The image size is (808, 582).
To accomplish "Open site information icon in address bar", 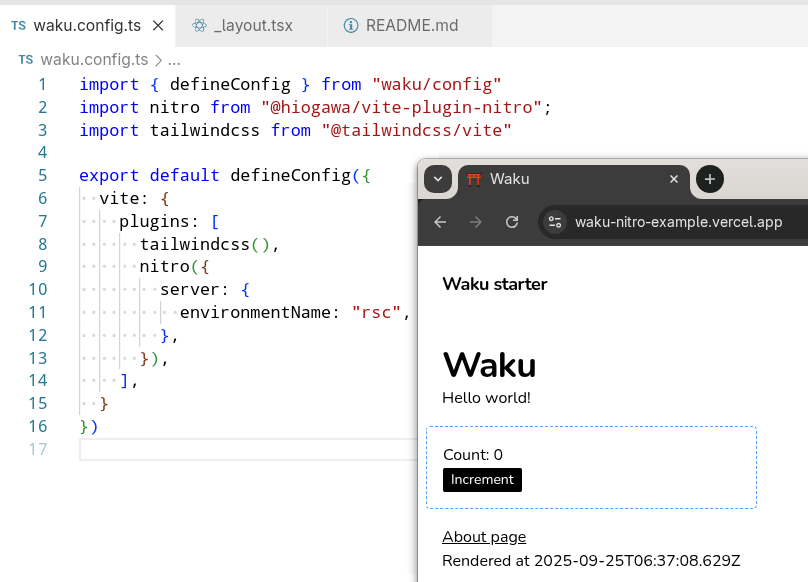I will (555, 222).
